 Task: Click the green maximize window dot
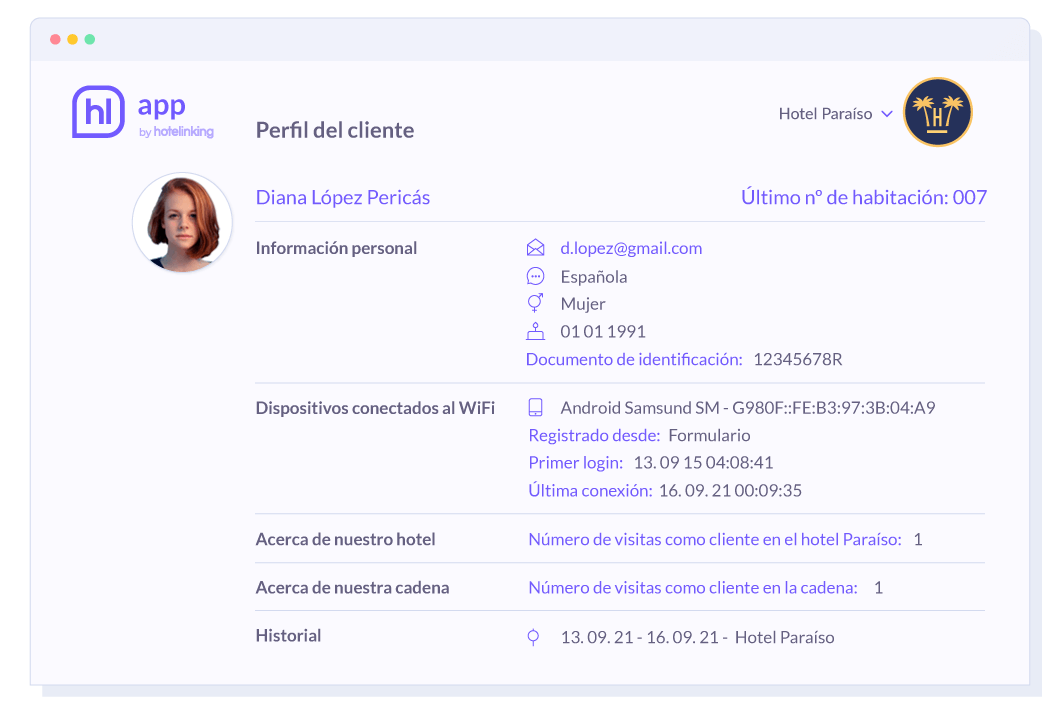click(89, 39)
